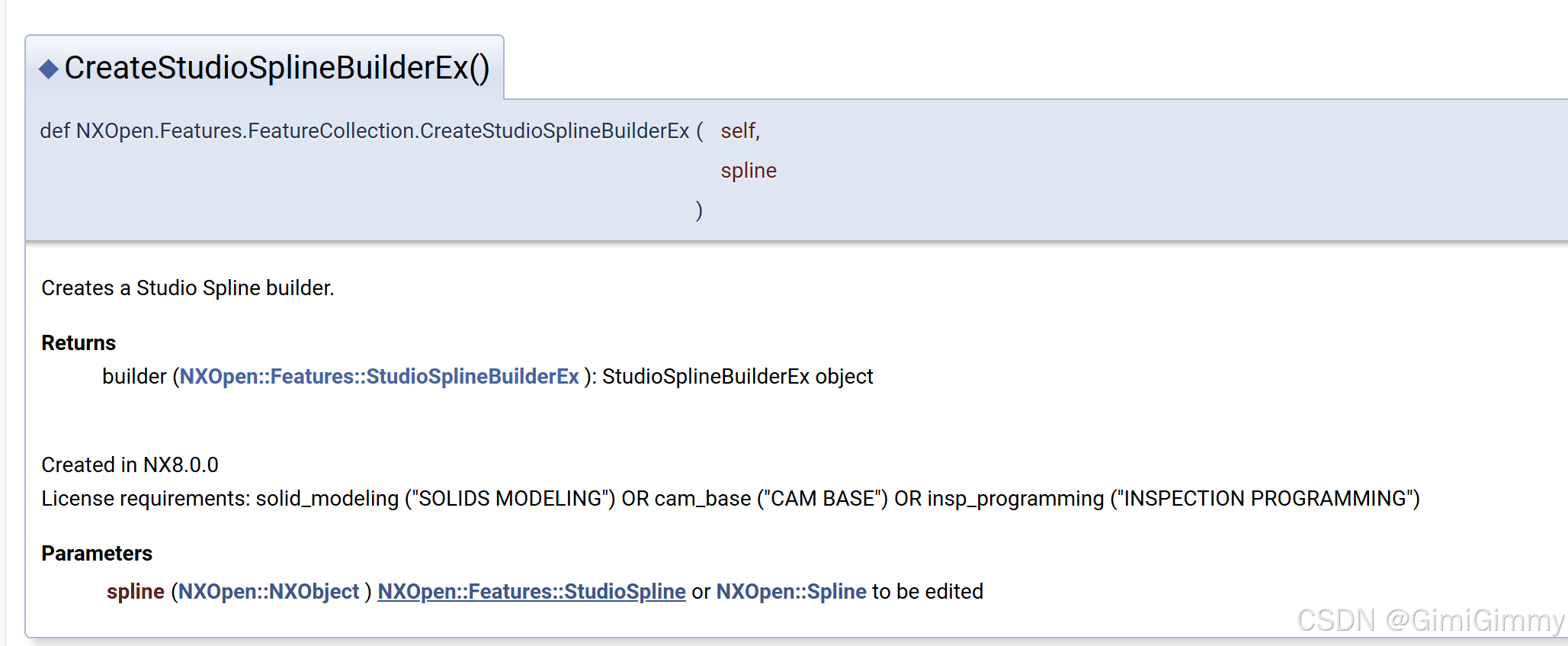Click the blue diamond permalink icon
This screenshot has height=646, width=1568.
coord(49,69)
